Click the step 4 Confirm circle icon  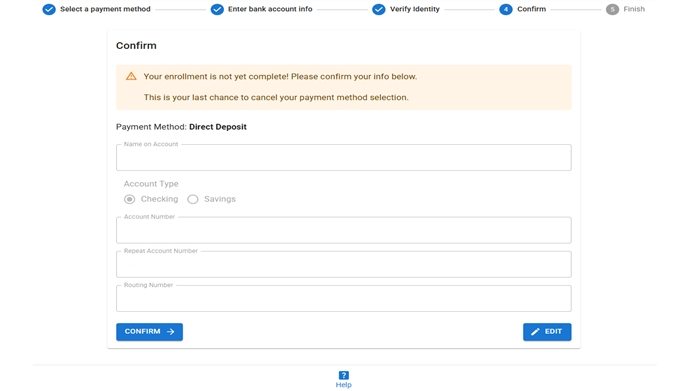click(x=506, y=9)
